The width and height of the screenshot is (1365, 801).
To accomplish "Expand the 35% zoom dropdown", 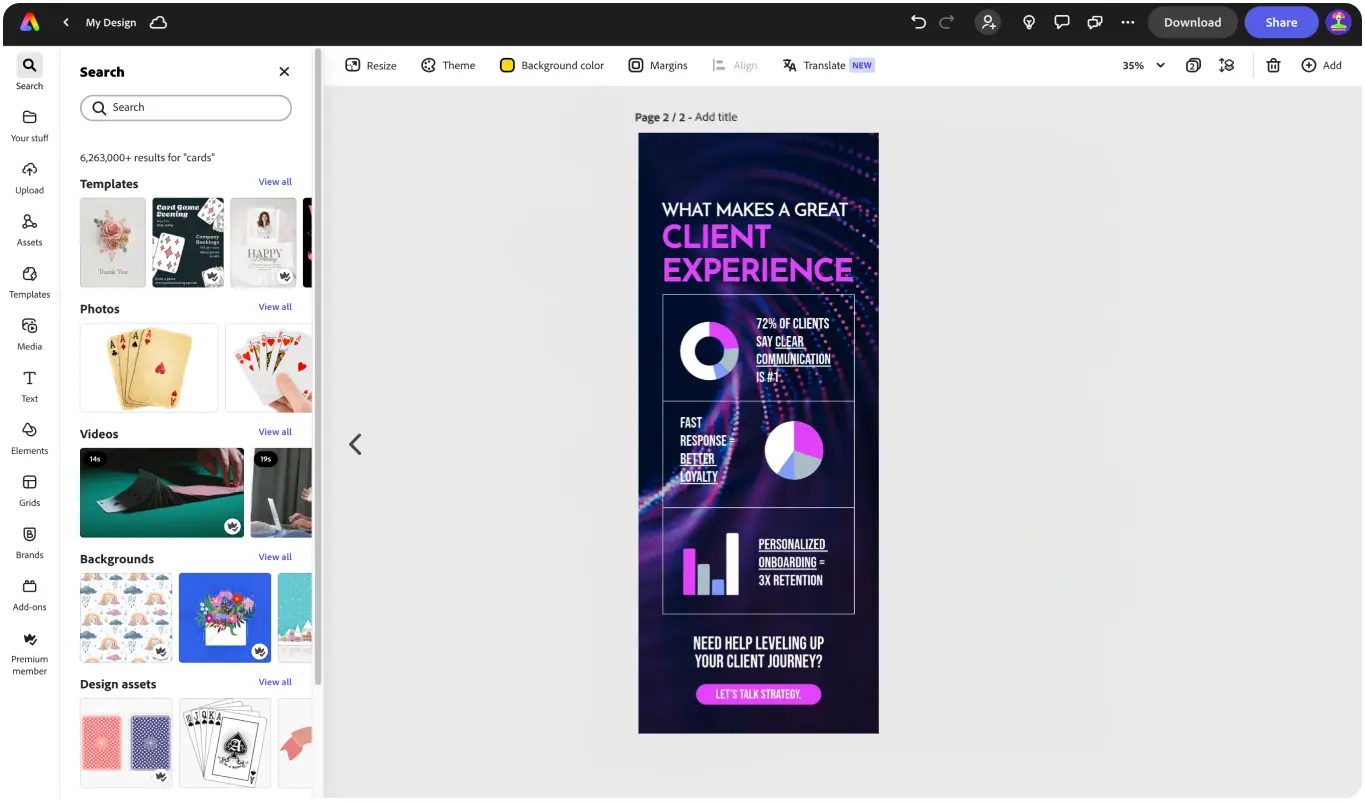I will click(x=1143, y=65).
